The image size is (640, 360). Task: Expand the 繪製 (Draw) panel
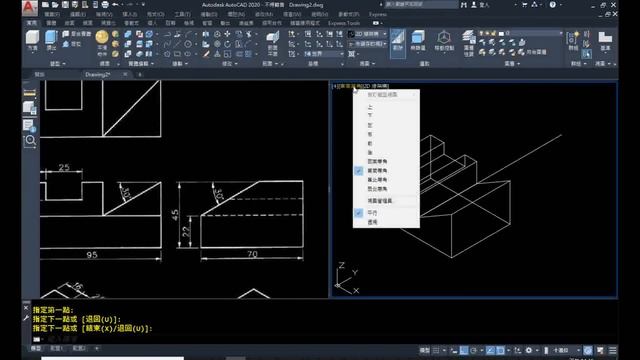(x=180, y=64)
